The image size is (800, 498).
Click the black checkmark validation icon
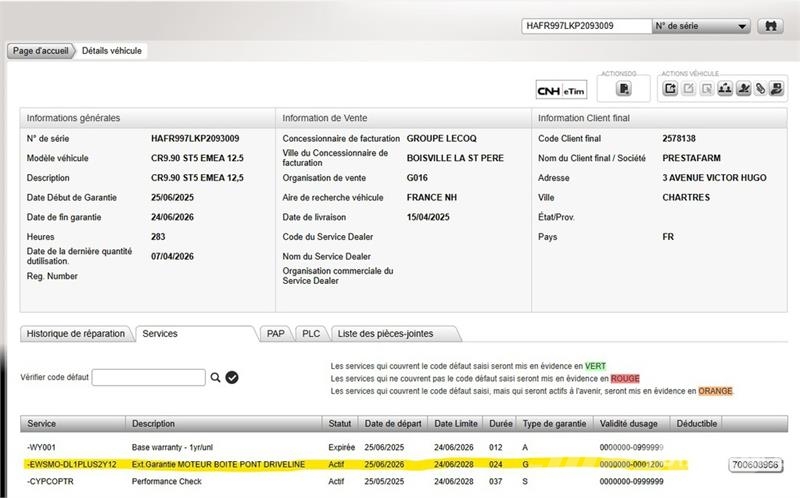click(x=232, y=378)
